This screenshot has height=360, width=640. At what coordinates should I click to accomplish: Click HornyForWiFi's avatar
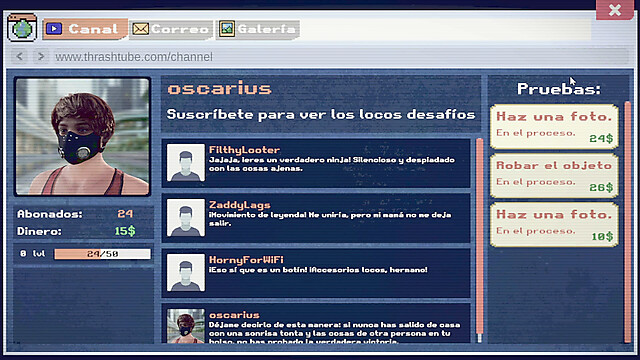tap(186, 273)
